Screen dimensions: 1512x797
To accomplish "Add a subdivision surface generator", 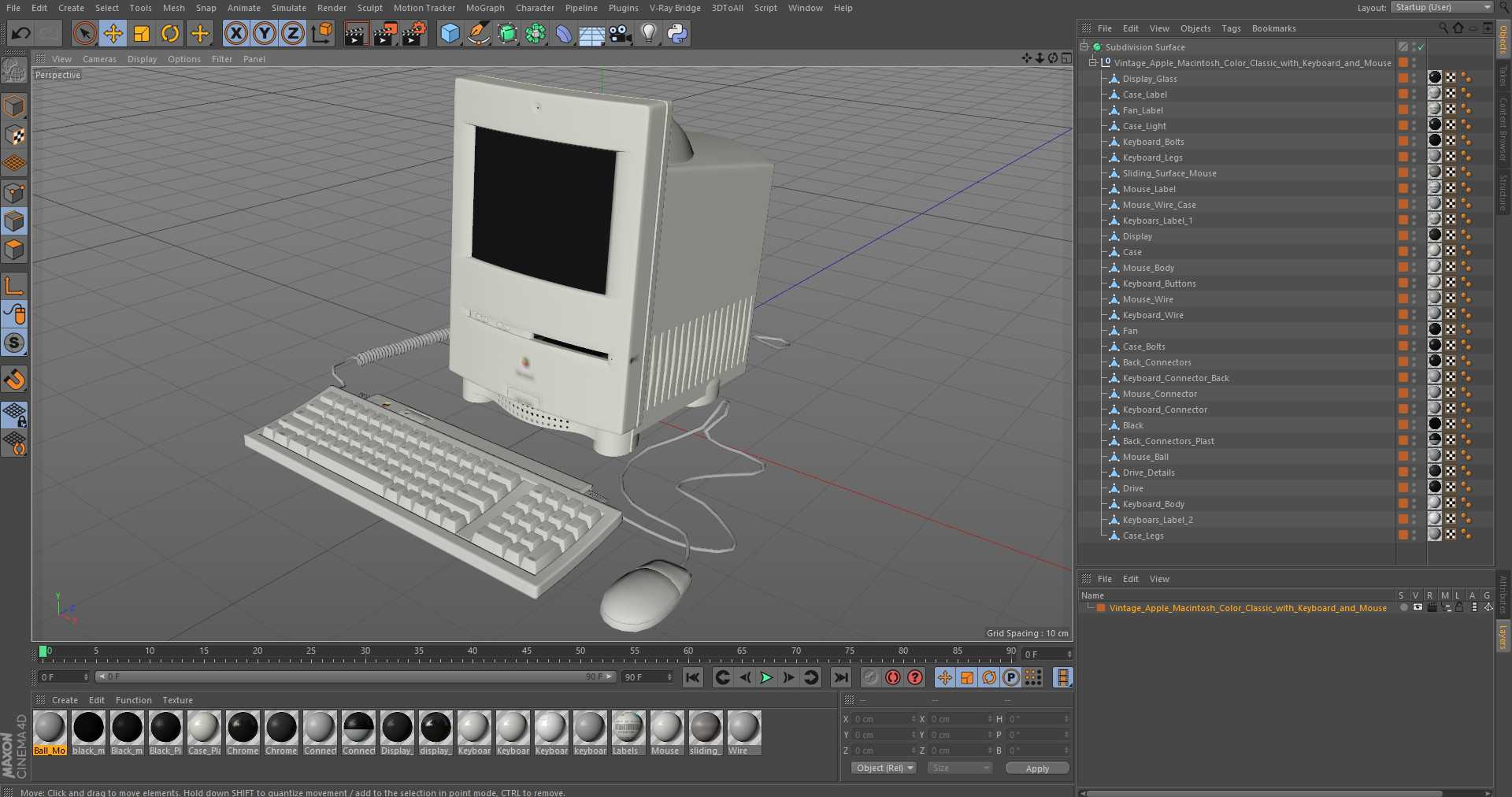I will point(507,33).
